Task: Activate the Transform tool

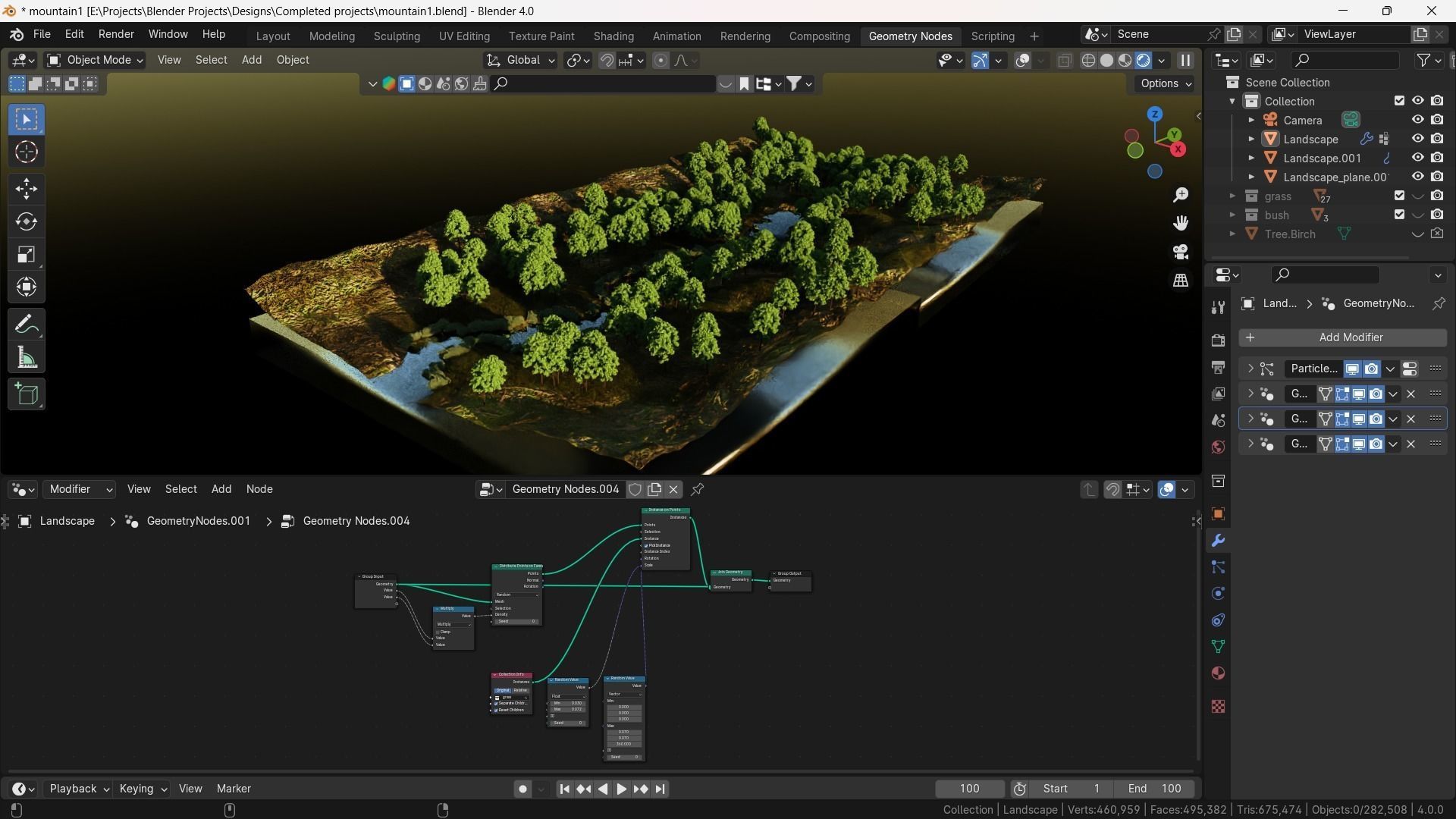Action: click(x=27, y=287)
